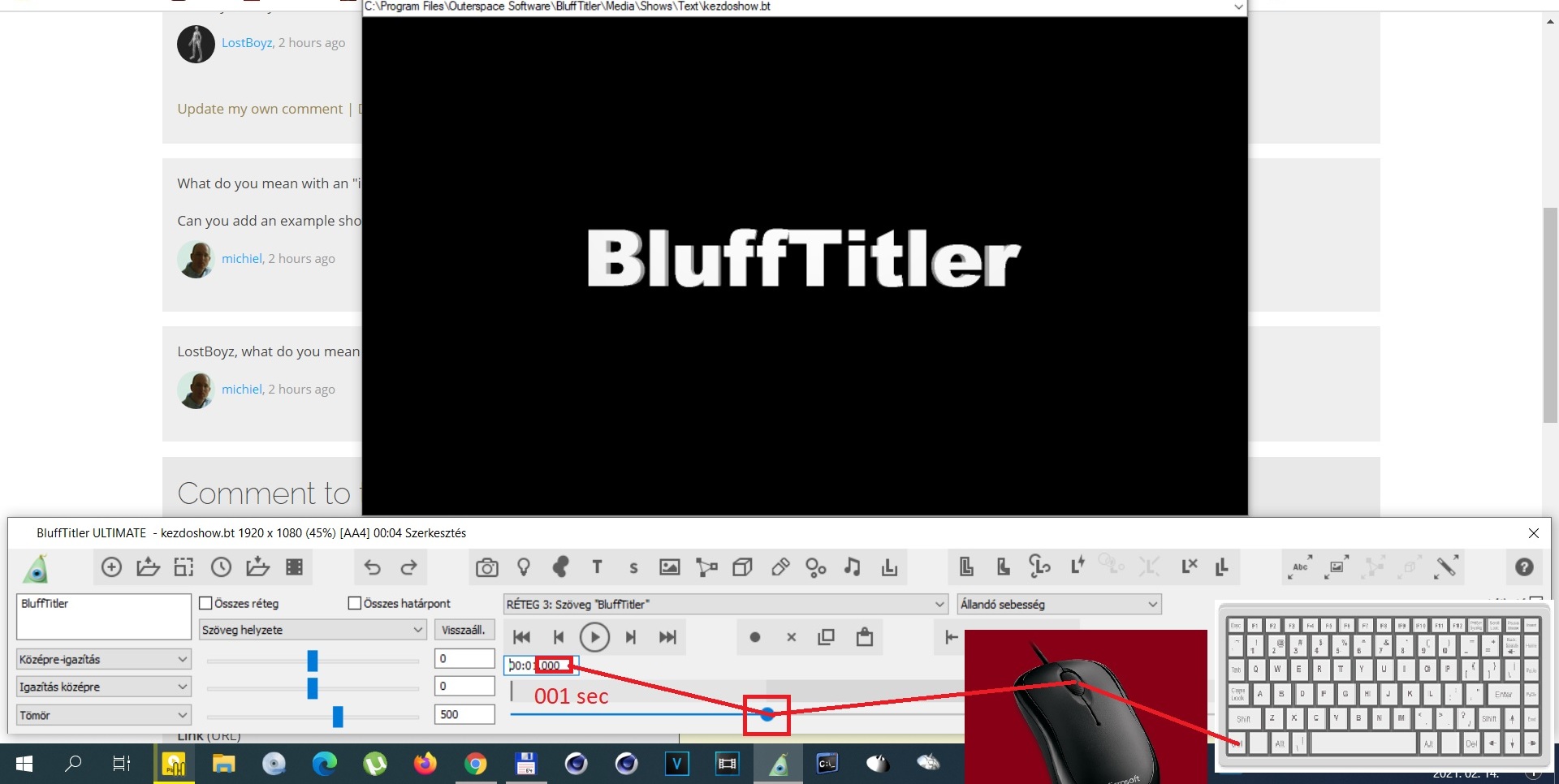
Task: Click the blue timeline playhead marker
Action: pyautogui.click(x=767, y=715)
